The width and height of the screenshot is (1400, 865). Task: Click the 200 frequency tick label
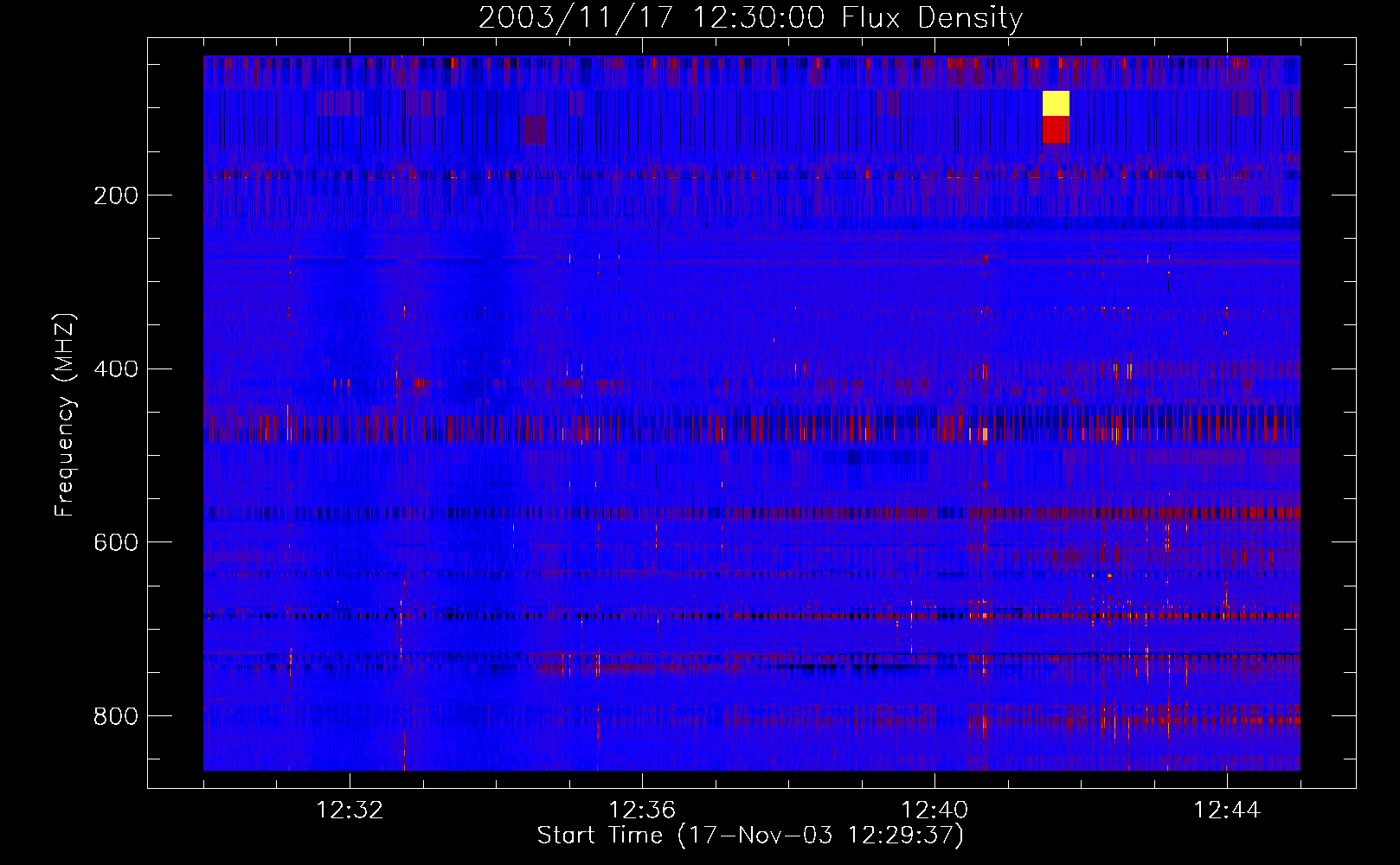pyautogui.click(x=116, y=195)
